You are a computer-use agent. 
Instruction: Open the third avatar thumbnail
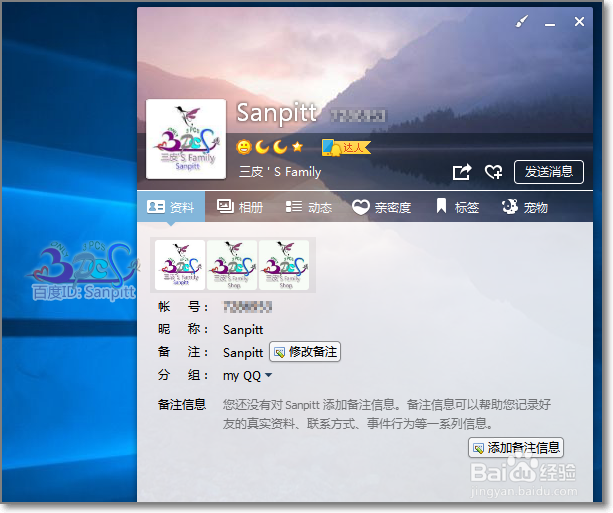(x=284, y=265)
